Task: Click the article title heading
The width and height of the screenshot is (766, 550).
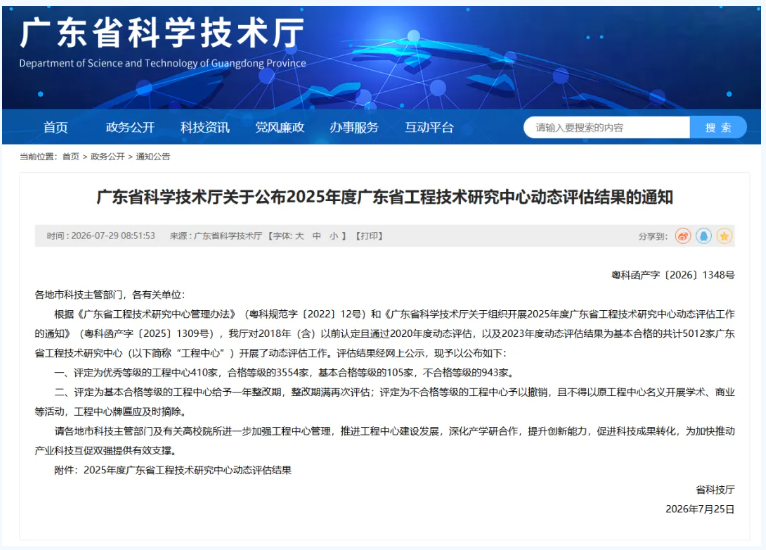Action: (x=384, y=197)
